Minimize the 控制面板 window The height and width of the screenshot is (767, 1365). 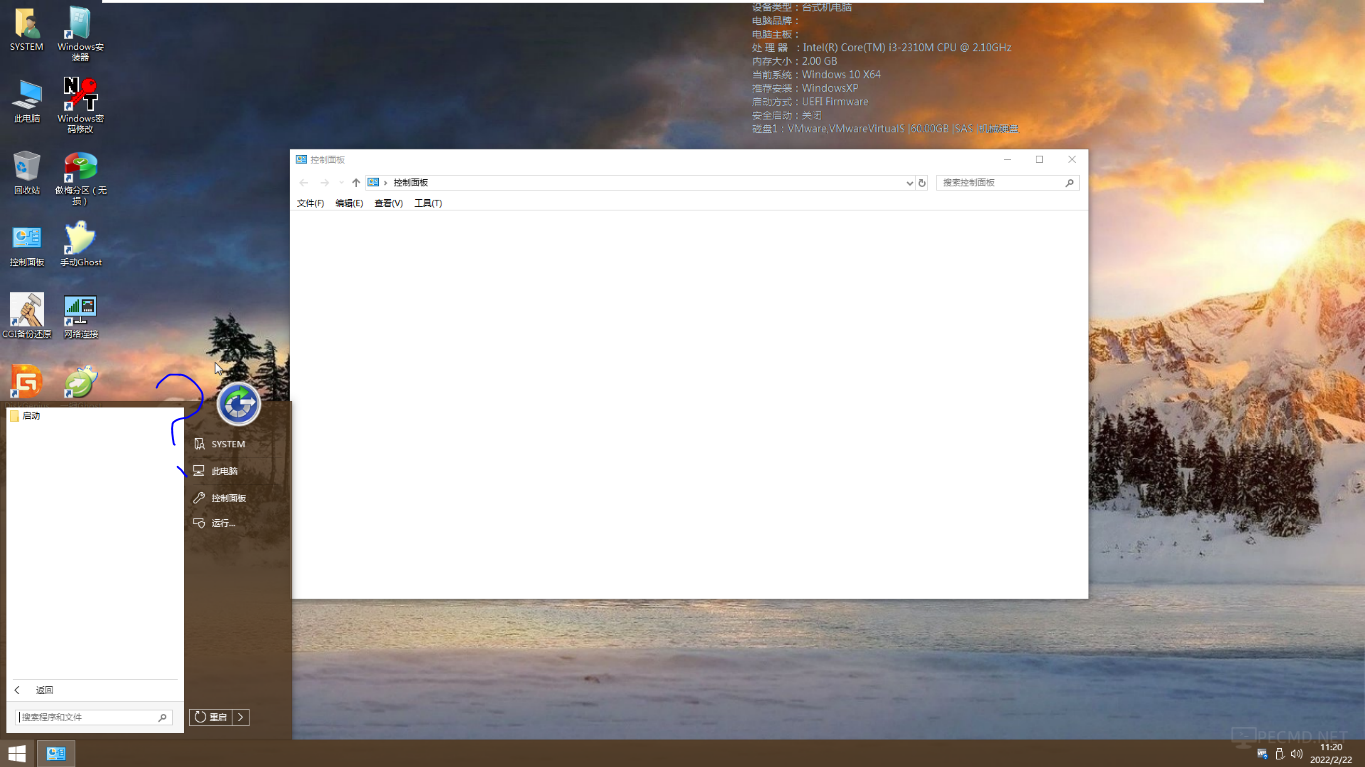tap(1007, 159)
